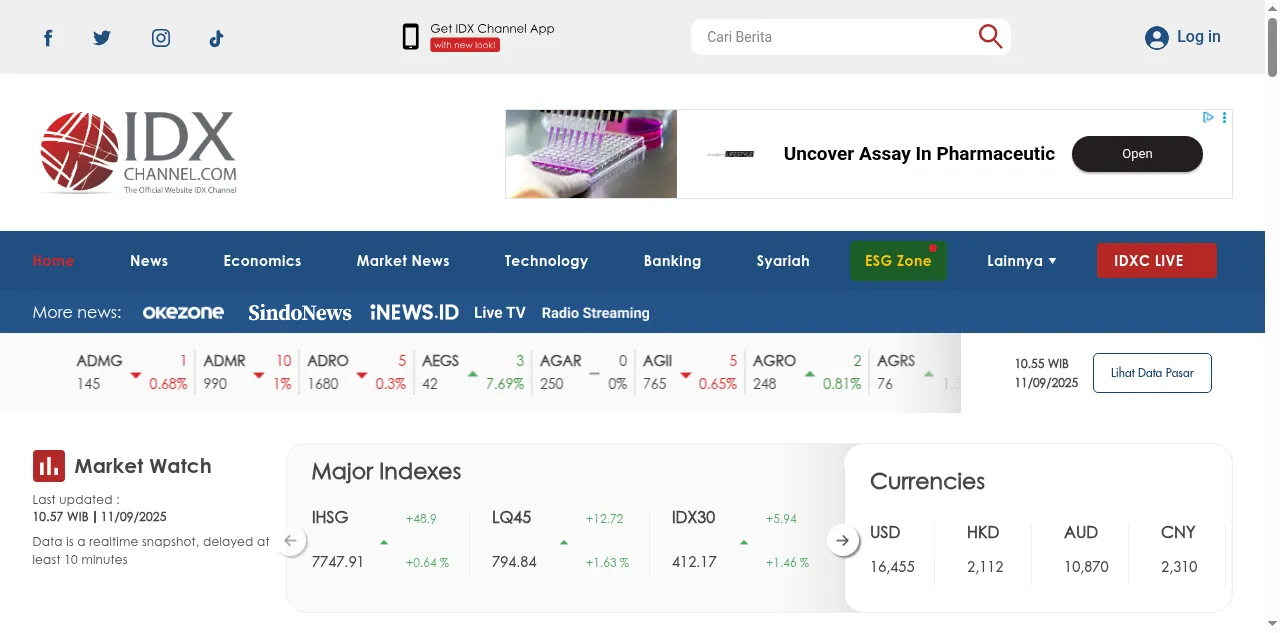Viewport: 1280px width, 633px height.
Task: Click the left arrow in Major Indexes
Action: (x=290, y=541)
